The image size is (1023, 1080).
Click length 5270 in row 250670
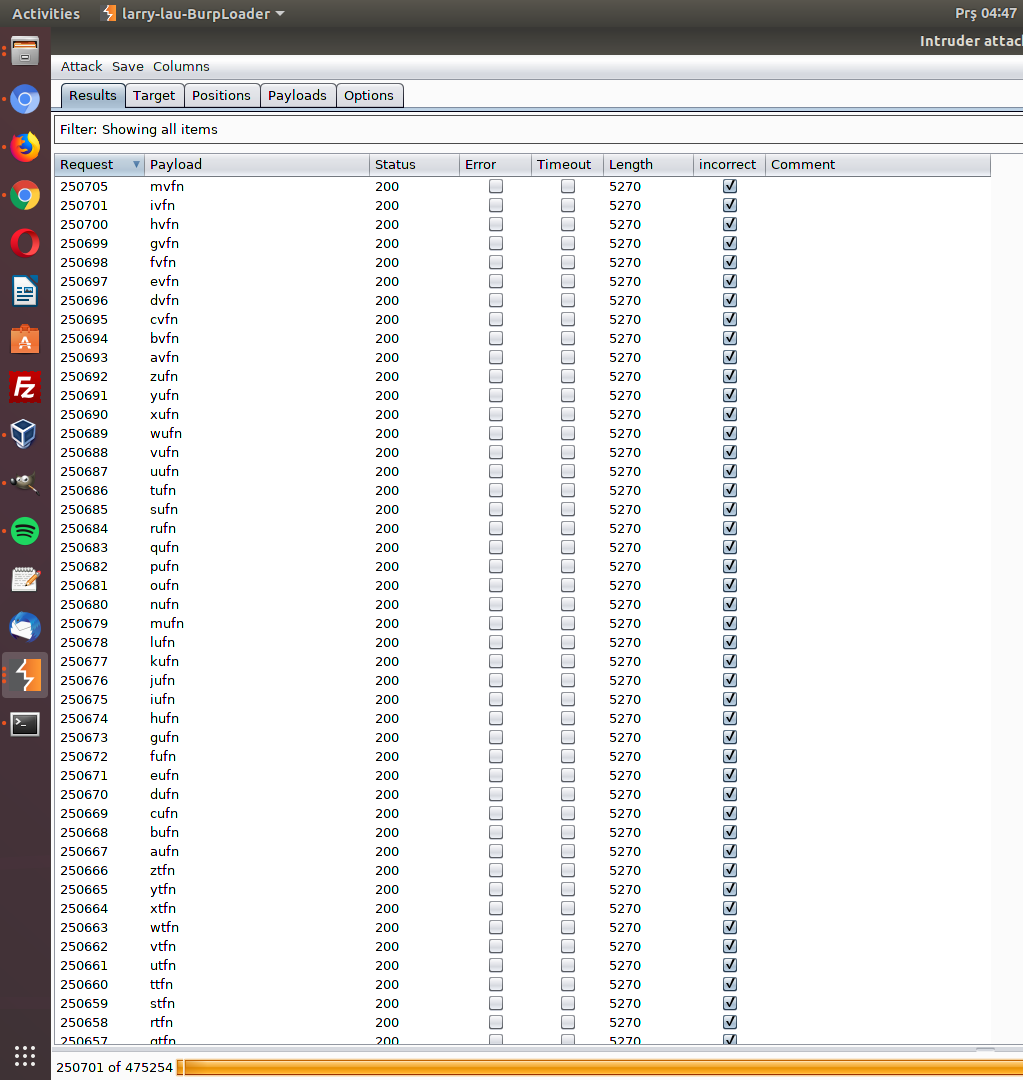[625, 794]
